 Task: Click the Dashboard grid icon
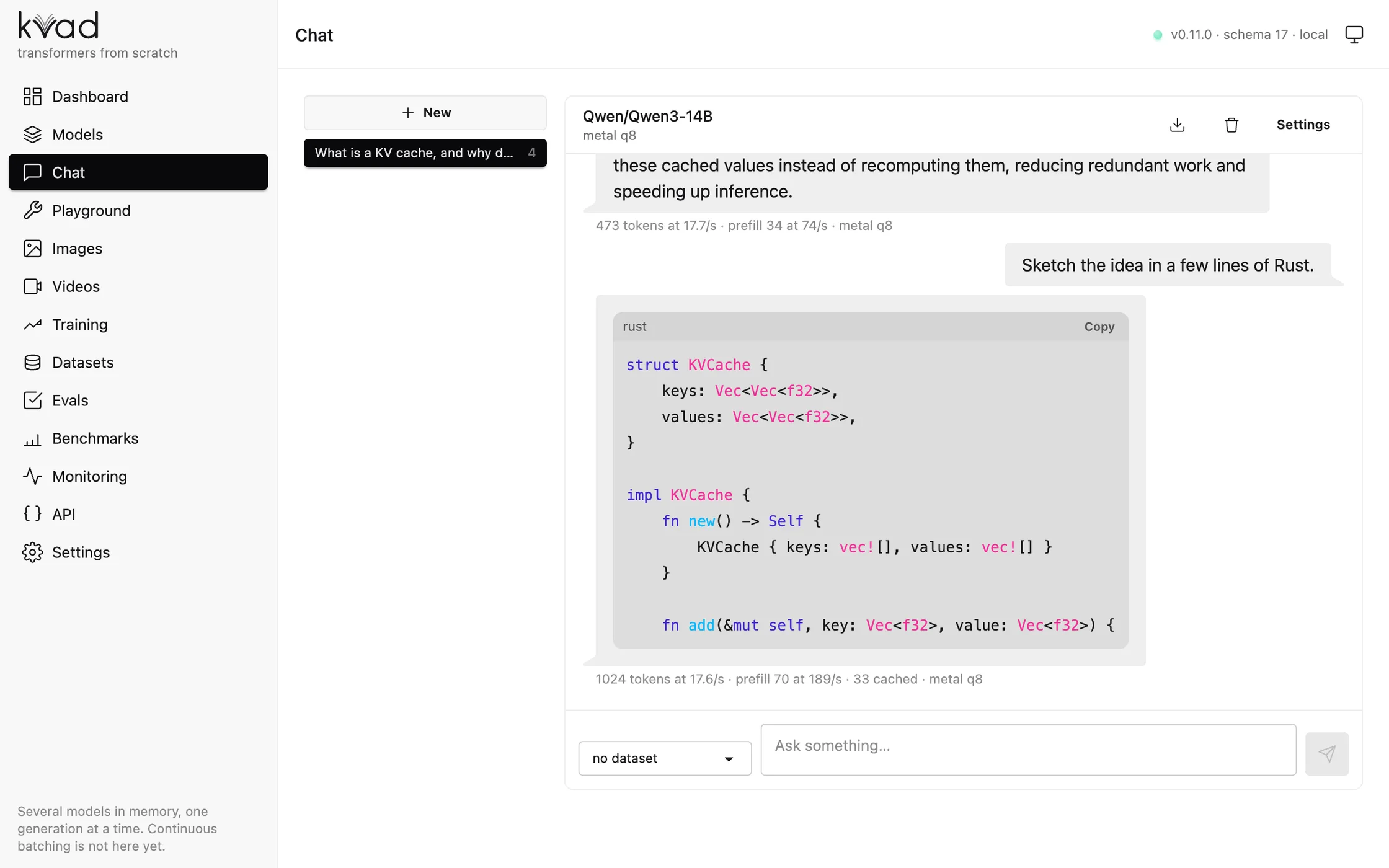(32, 97)
